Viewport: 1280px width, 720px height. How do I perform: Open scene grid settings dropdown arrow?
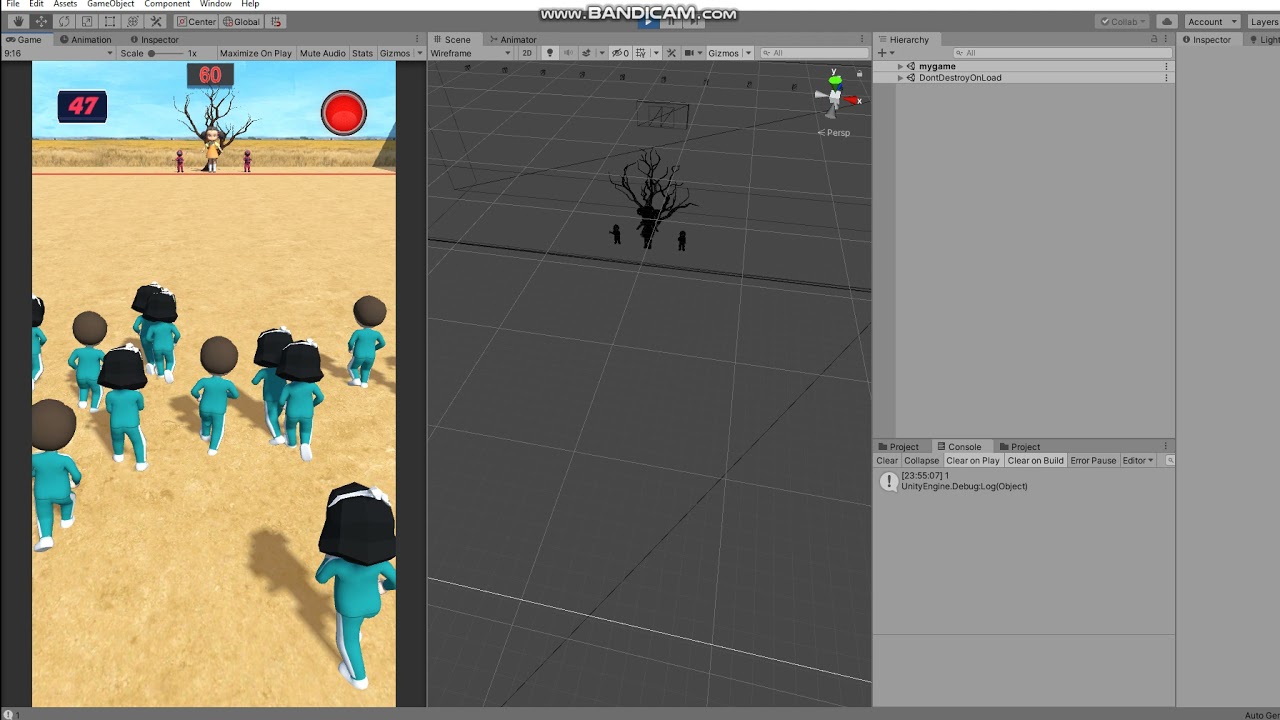tap(654, 53)
